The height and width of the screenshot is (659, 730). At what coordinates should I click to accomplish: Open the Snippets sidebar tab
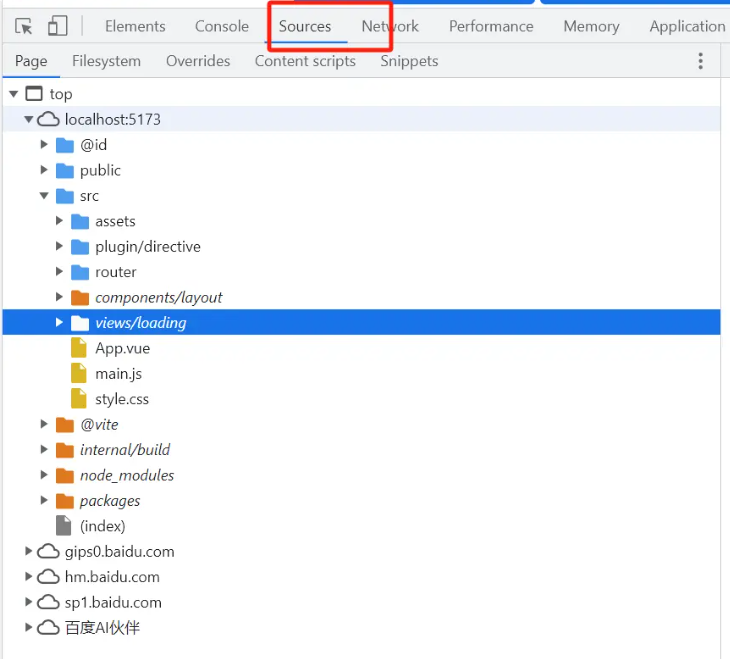pos(409,61)
